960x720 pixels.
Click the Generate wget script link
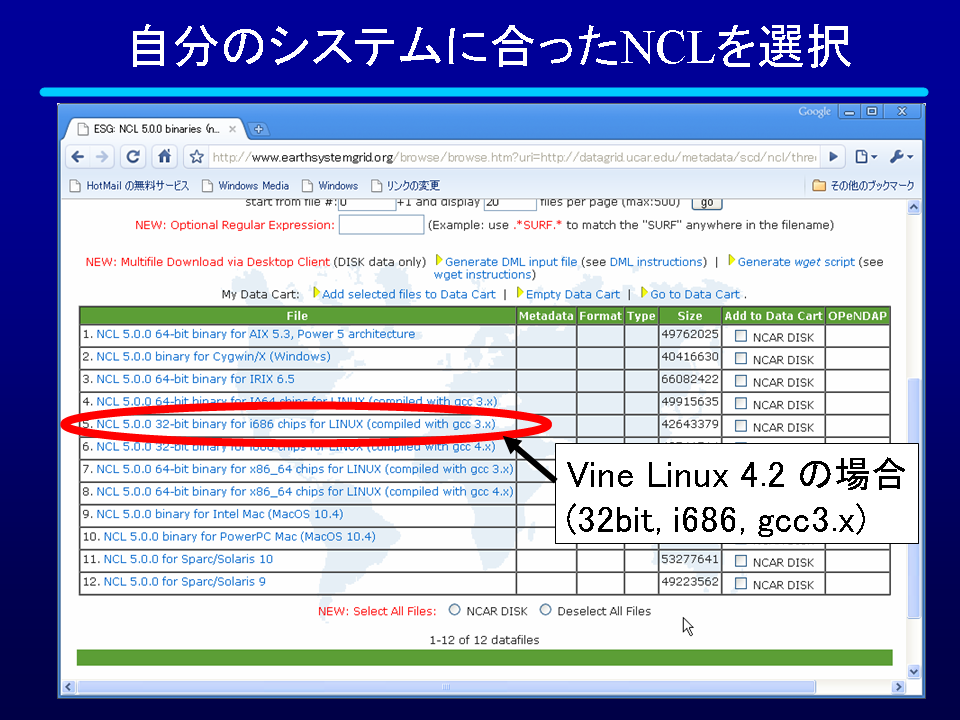tap(796, 261)
